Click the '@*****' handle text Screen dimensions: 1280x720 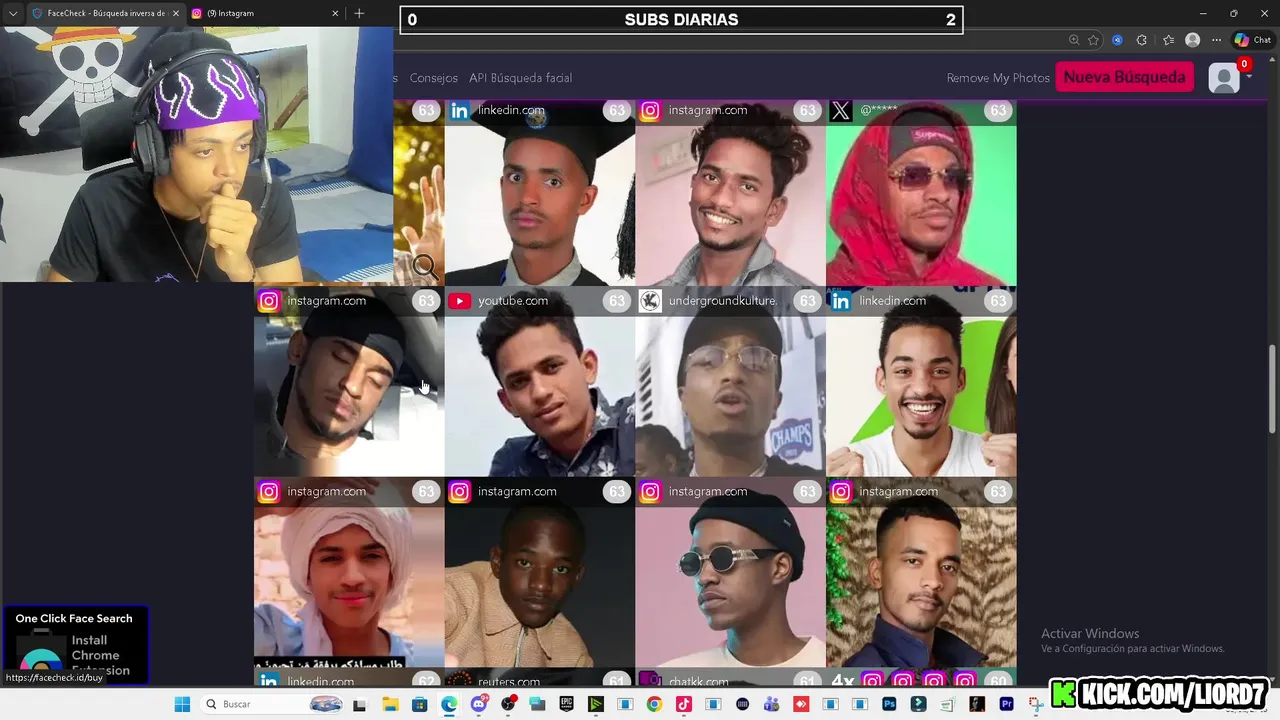point(878,110)
